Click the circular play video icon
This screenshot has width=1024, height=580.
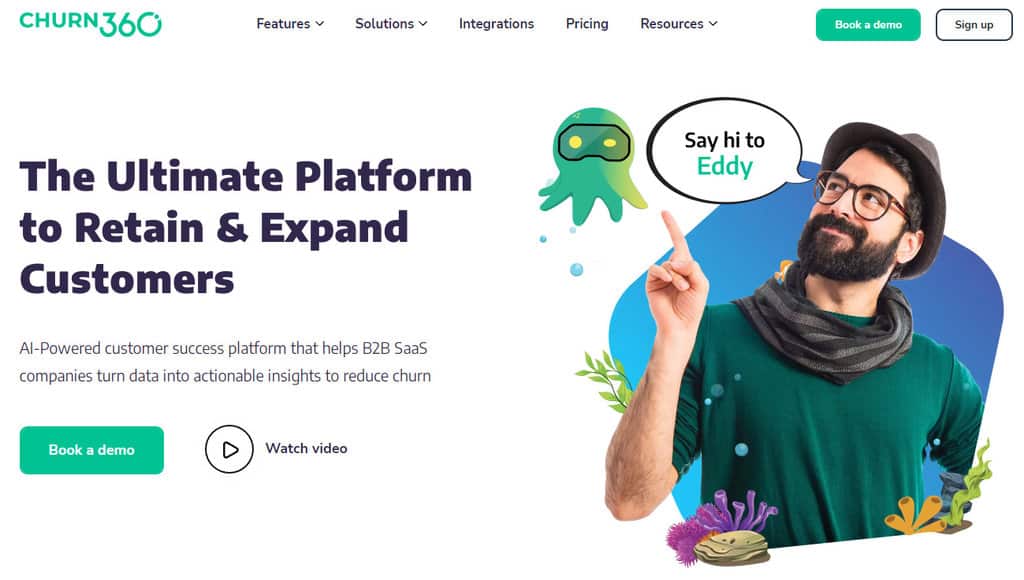229,449
